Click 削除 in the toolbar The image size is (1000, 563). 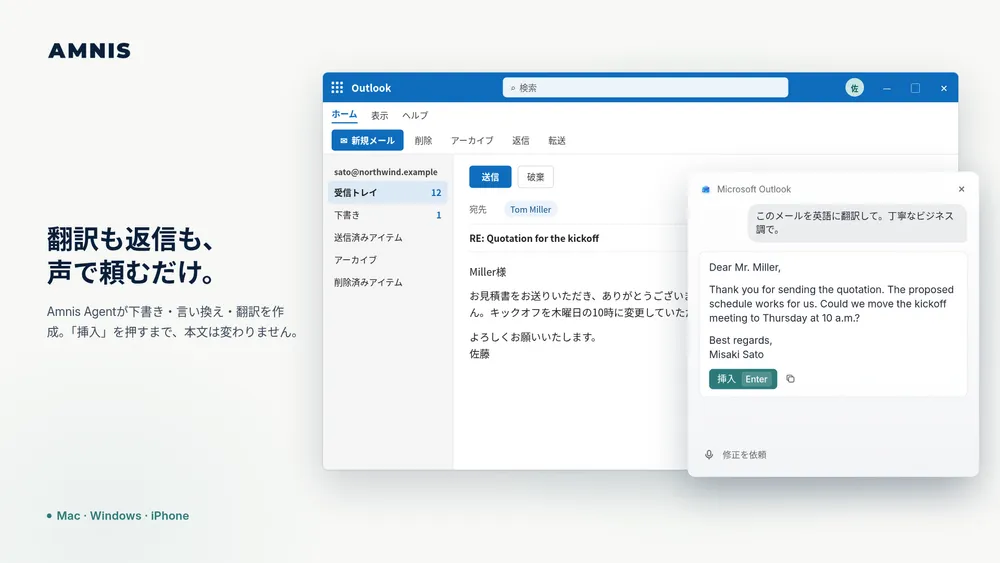pyautogui.click(x=423, y=140)
